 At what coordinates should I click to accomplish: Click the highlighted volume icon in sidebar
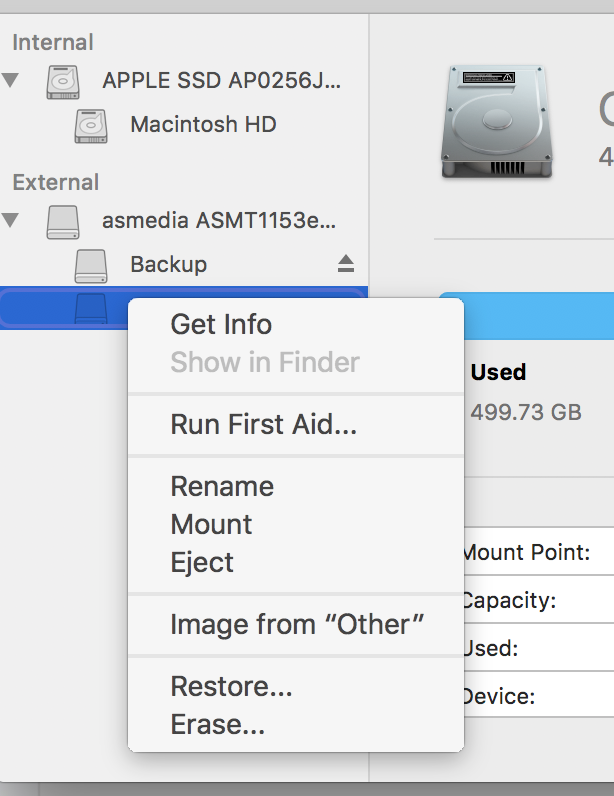(91, 307)
